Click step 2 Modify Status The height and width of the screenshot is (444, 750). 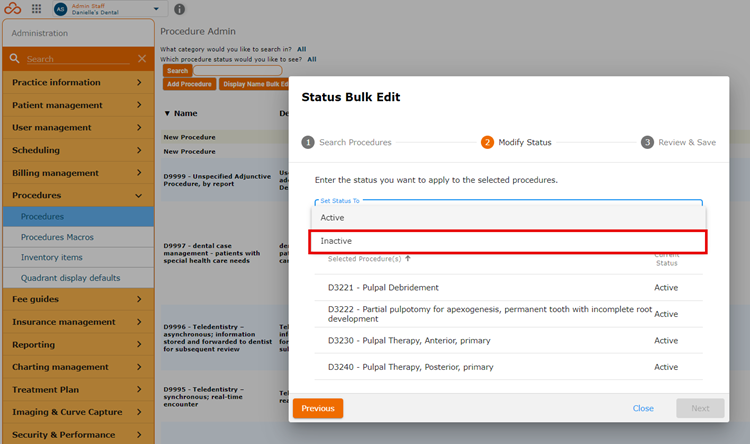point(516,143)
